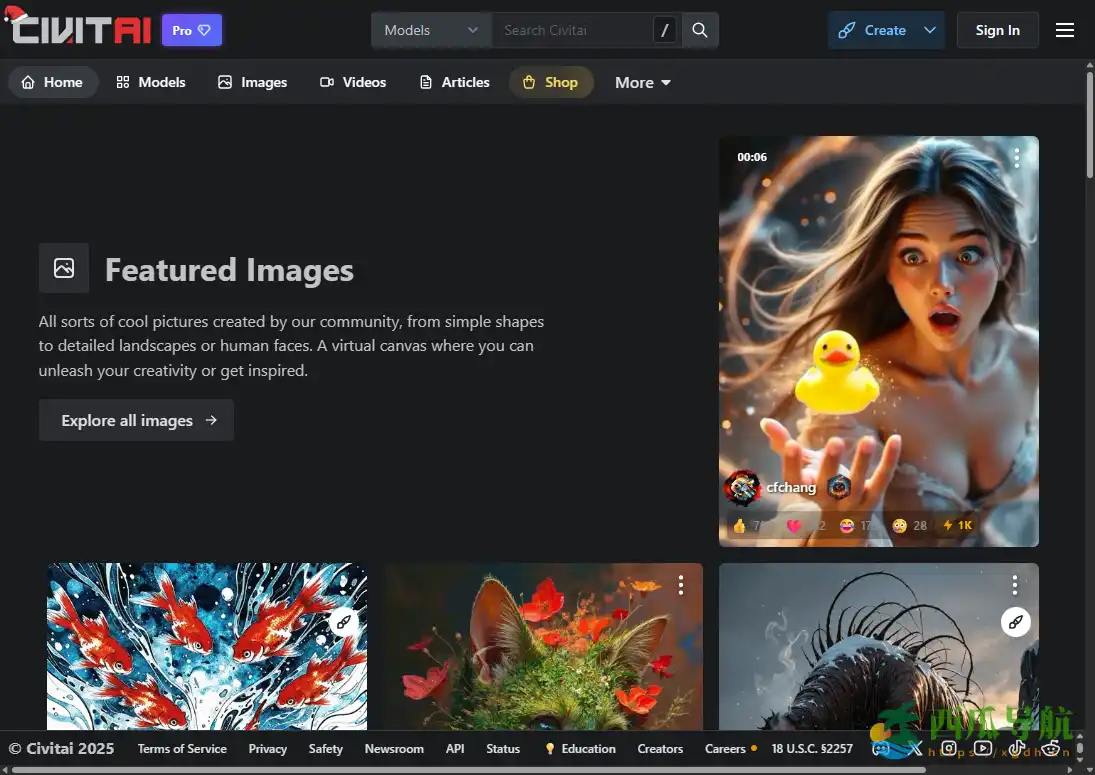Viewport: 1095px width, 775px height.
Task: Open Civitai's Instagram page icon
Action: coord(949,749)
